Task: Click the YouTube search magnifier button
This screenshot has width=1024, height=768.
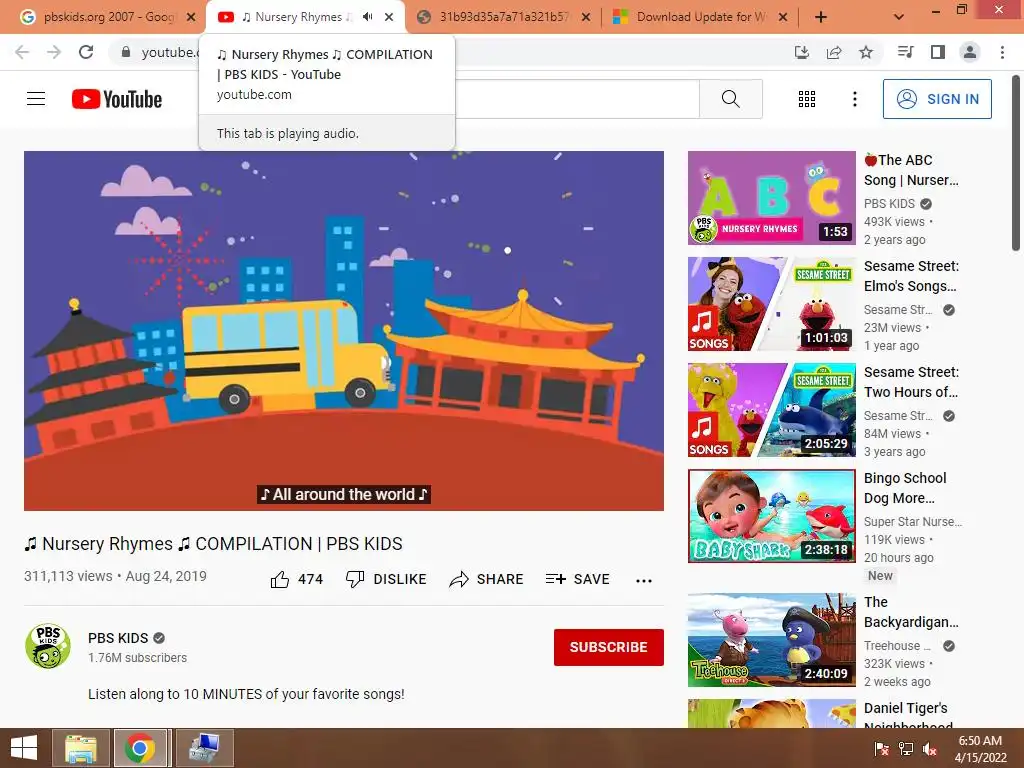Action: coord(731,99)
